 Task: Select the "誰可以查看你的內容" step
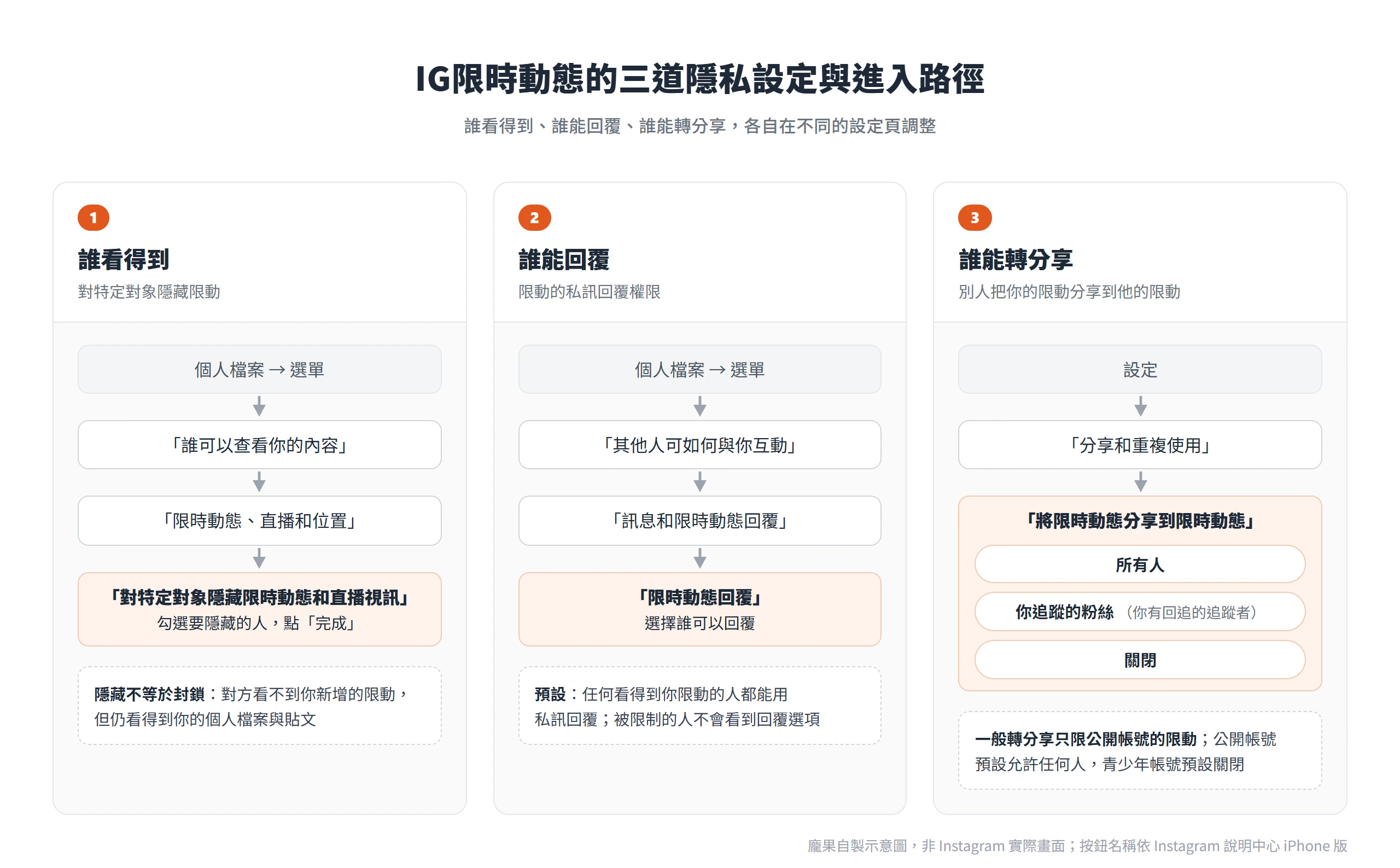coord(259,445)
